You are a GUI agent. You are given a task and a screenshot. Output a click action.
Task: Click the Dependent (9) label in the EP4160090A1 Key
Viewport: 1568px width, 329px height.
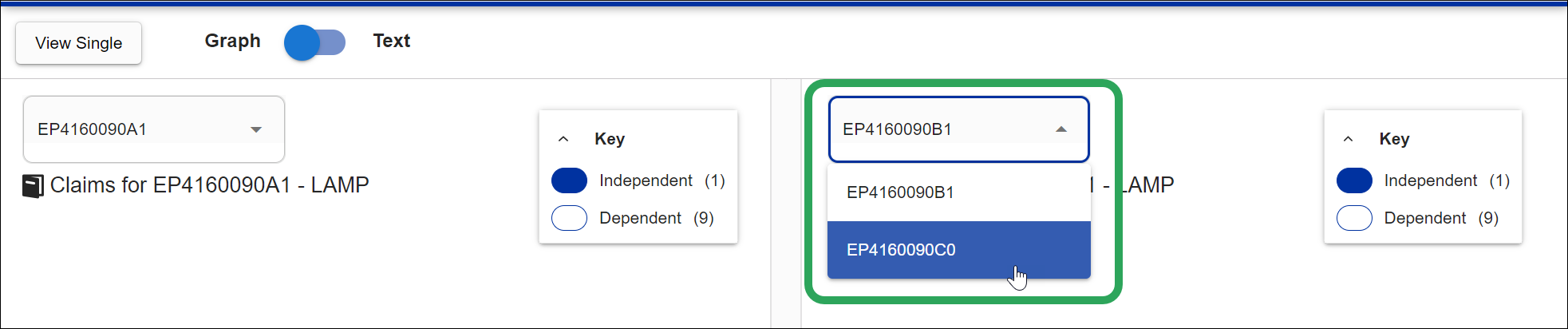pos(656,218)
